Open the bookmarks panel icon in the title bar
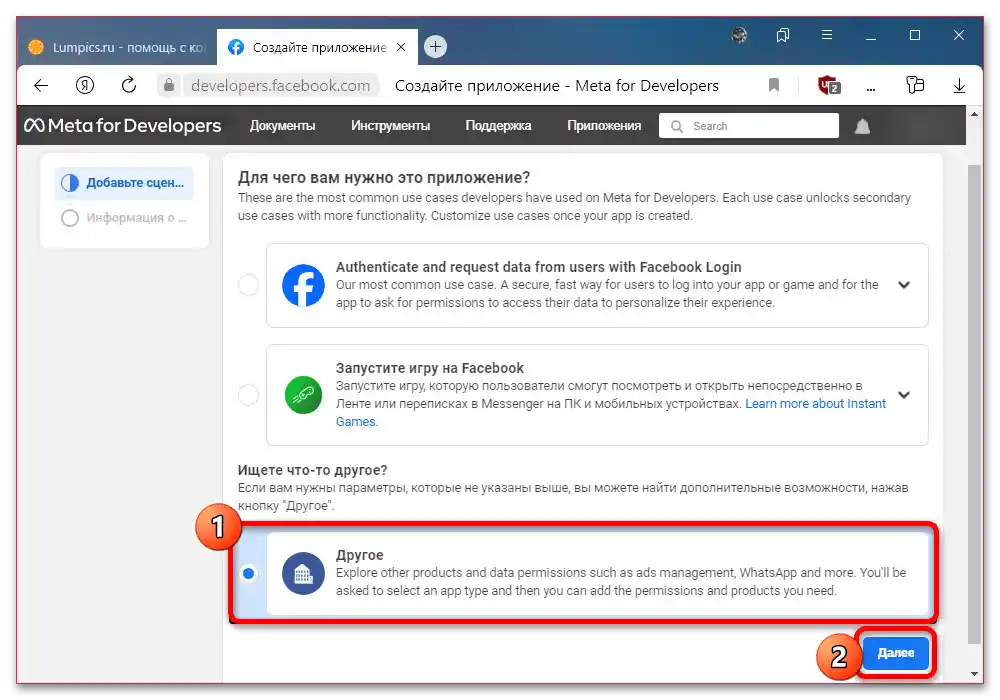The image size is (1000, 700). (x=783, y=35)
